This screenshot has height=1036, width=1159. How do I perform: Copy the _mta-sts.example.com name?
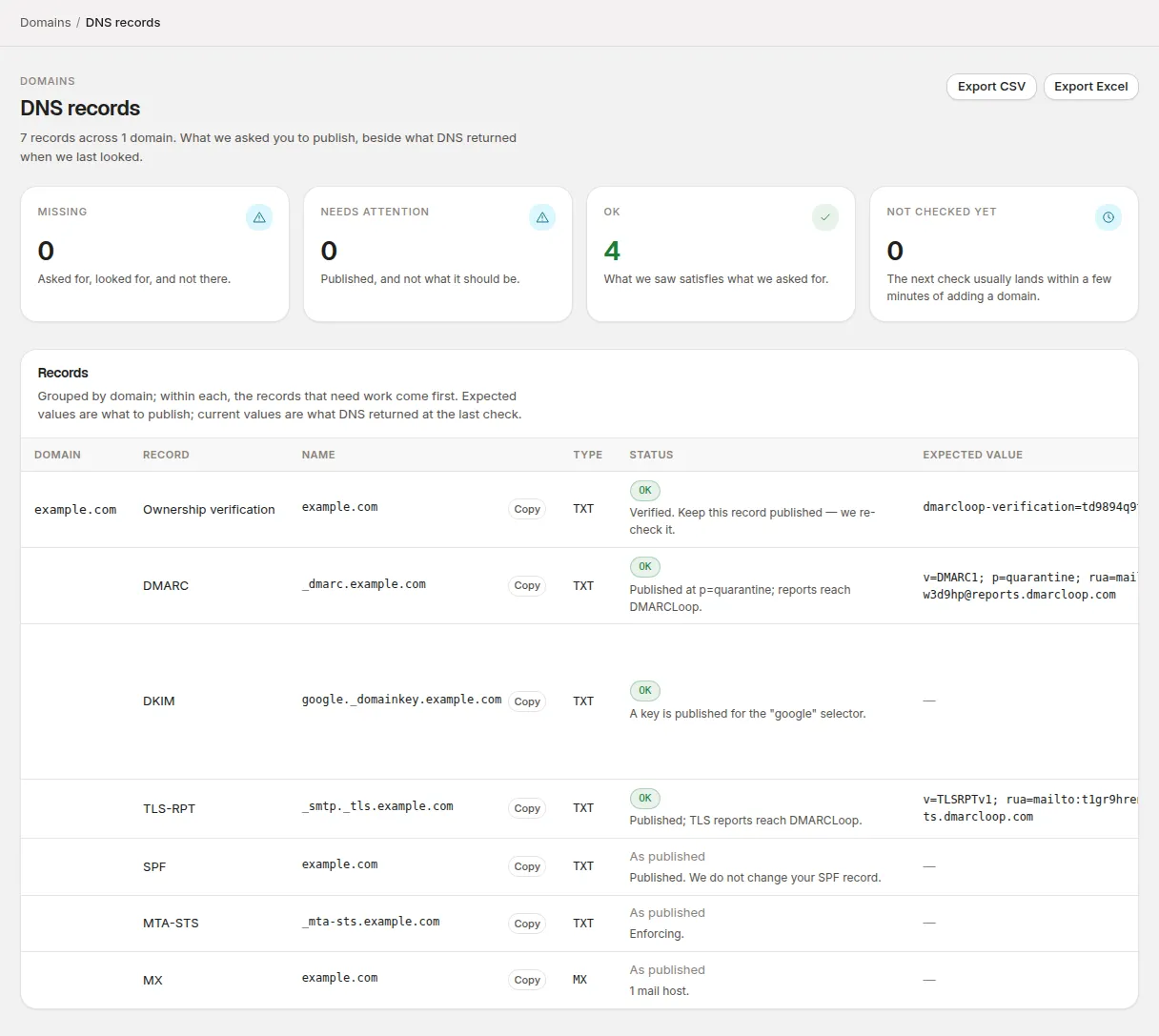tap(527, 924)
